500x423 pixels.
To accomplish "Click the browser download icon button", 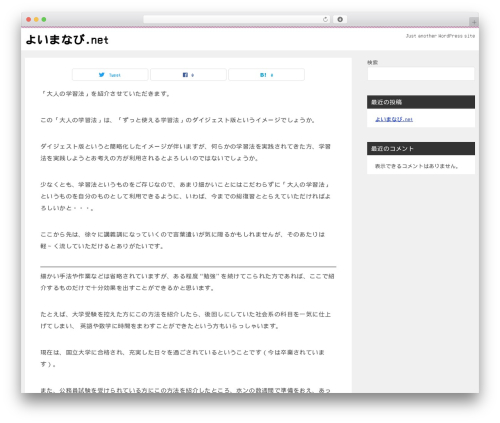I will tap(340, 19).
